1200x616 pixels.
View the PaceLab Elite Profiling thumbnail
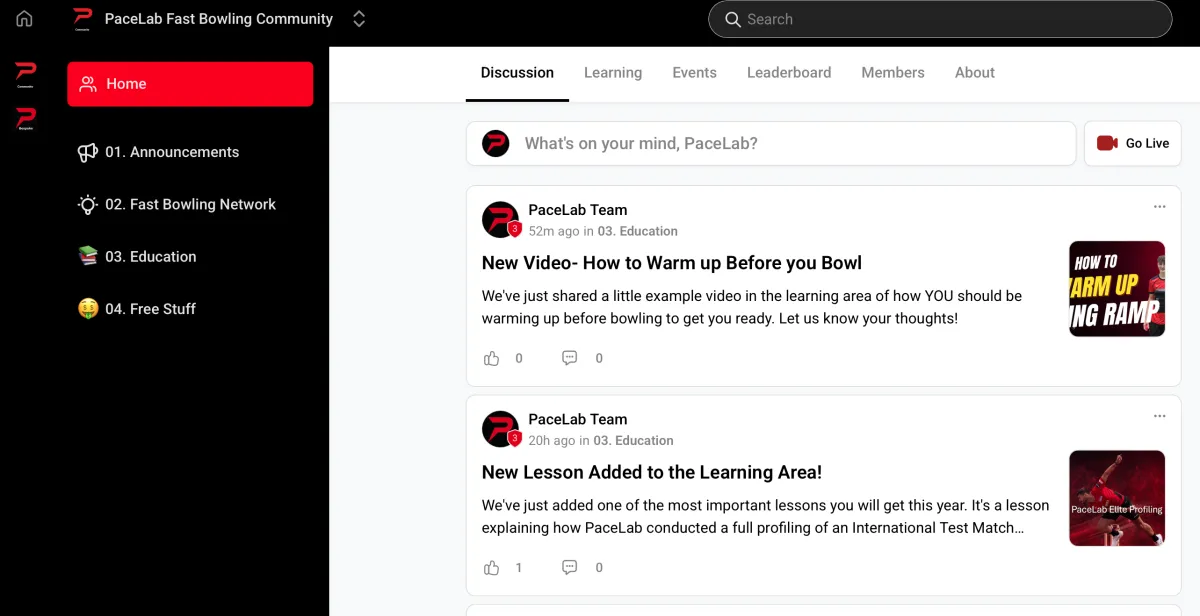point(1117,498)
